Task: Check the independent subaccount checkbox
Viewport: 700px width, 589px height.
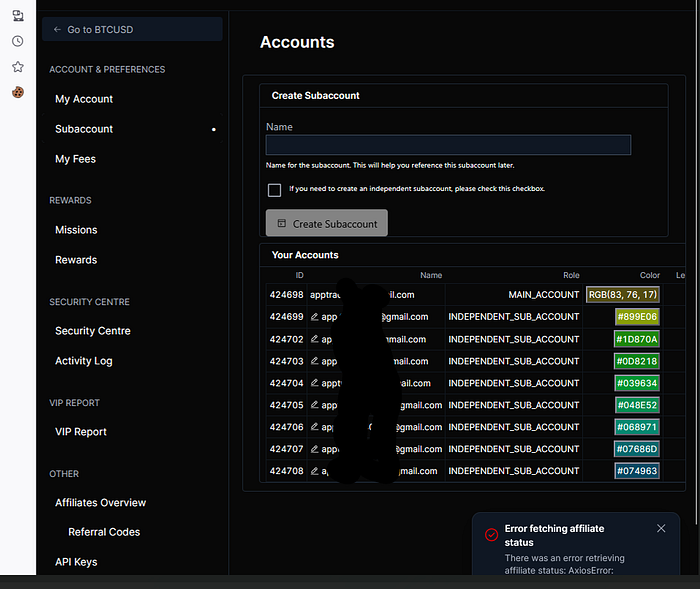Action: pyautogui.click(x=275, y=190)
